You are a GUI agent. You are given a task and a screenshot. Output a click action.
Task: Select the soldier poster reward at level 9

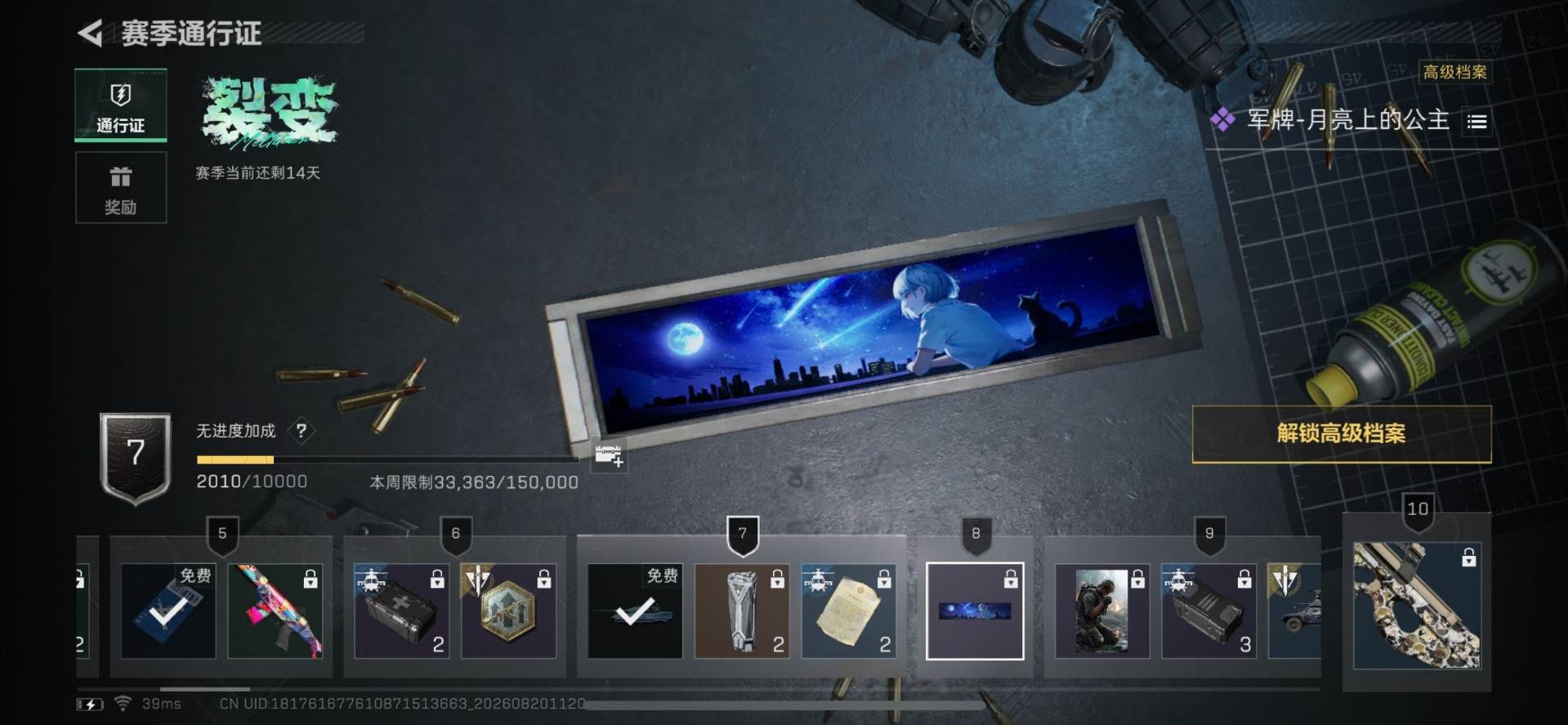click(x=1102, y=611)
